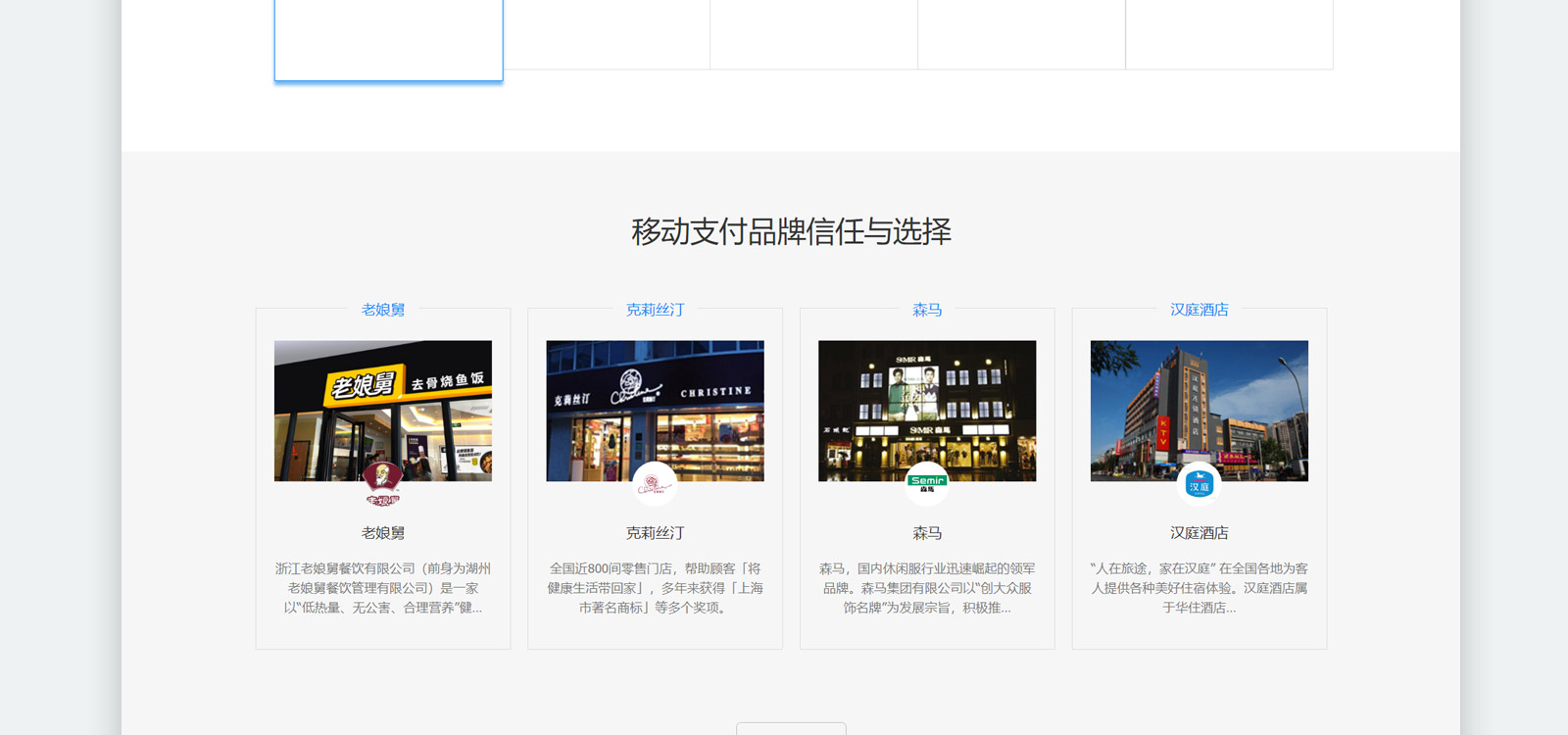1568x735 pixels.
Task: Click the 克莉丝汀 circular logo badge
Action: click(655, 484)
